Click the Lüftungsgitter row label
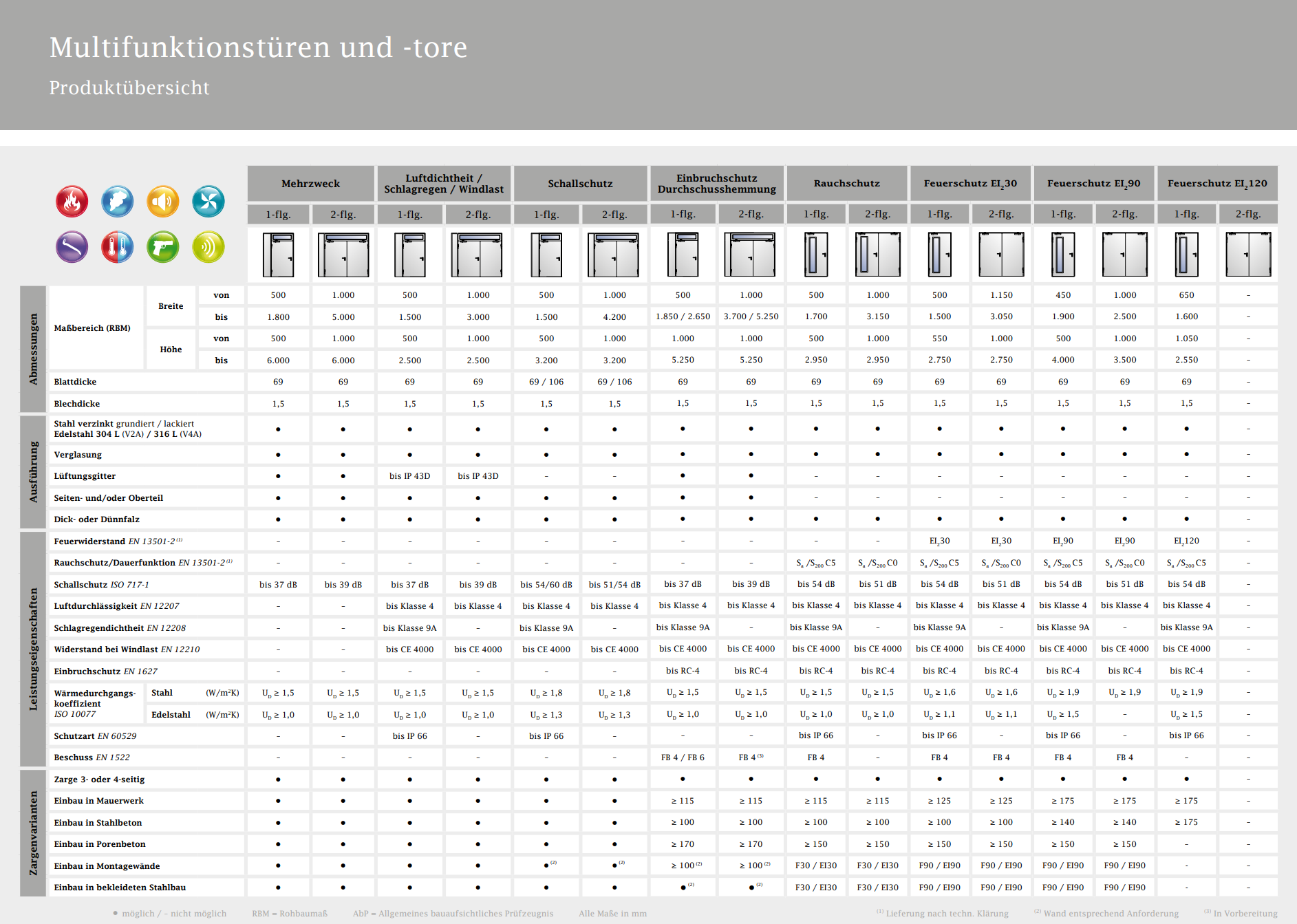This screenshot has width=1297, height=924. (x=85, y=476)
